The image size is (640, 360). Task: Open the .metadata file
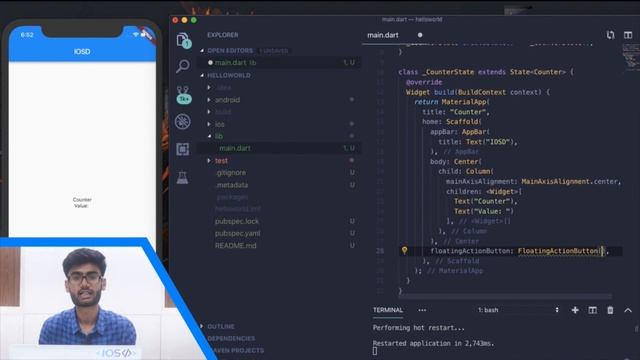point(232,185)
